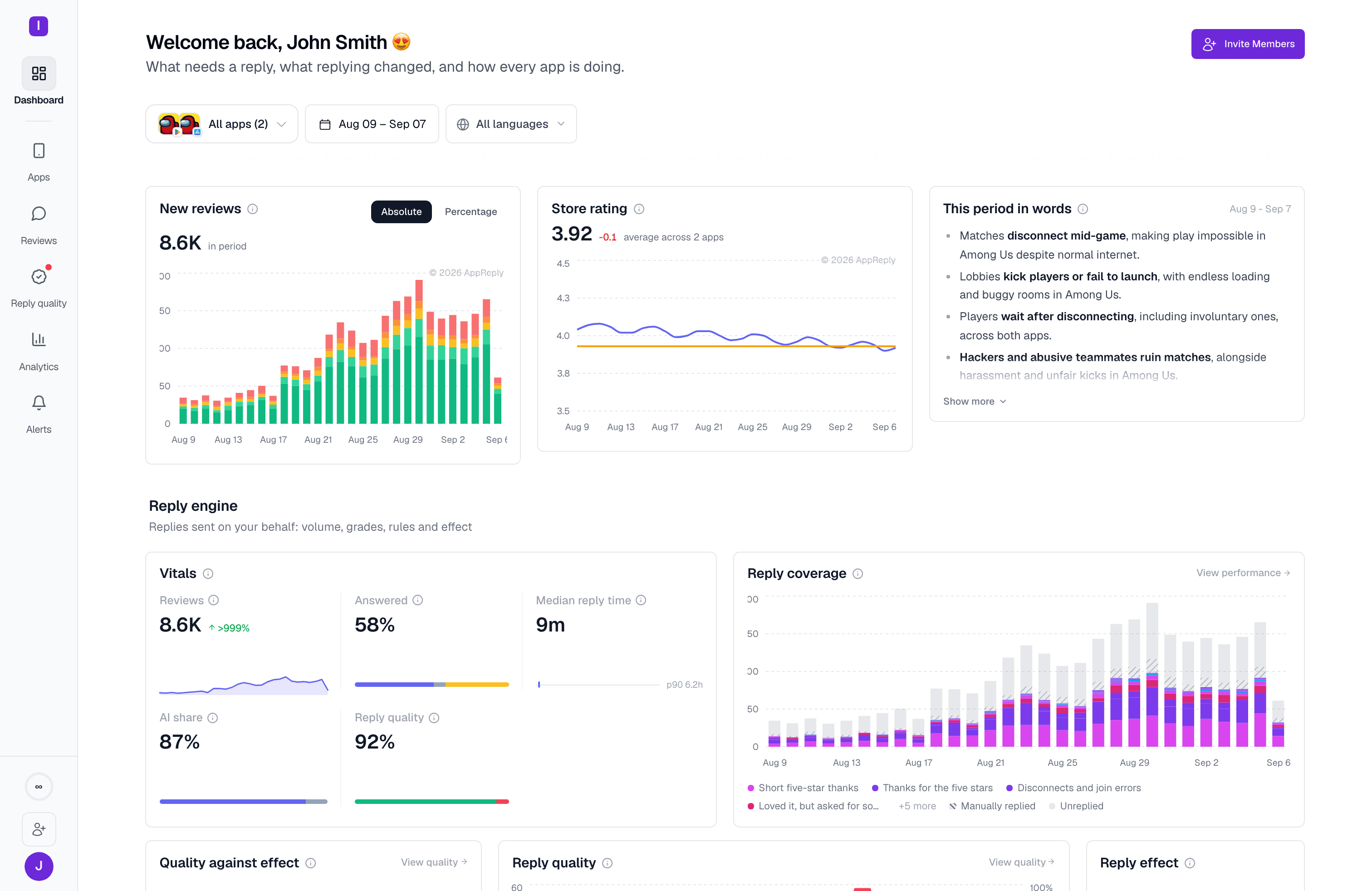Open View quality link in Reply quality card
The image size is (1372, 891).
pyautogui.click(x=1022, y=862)
